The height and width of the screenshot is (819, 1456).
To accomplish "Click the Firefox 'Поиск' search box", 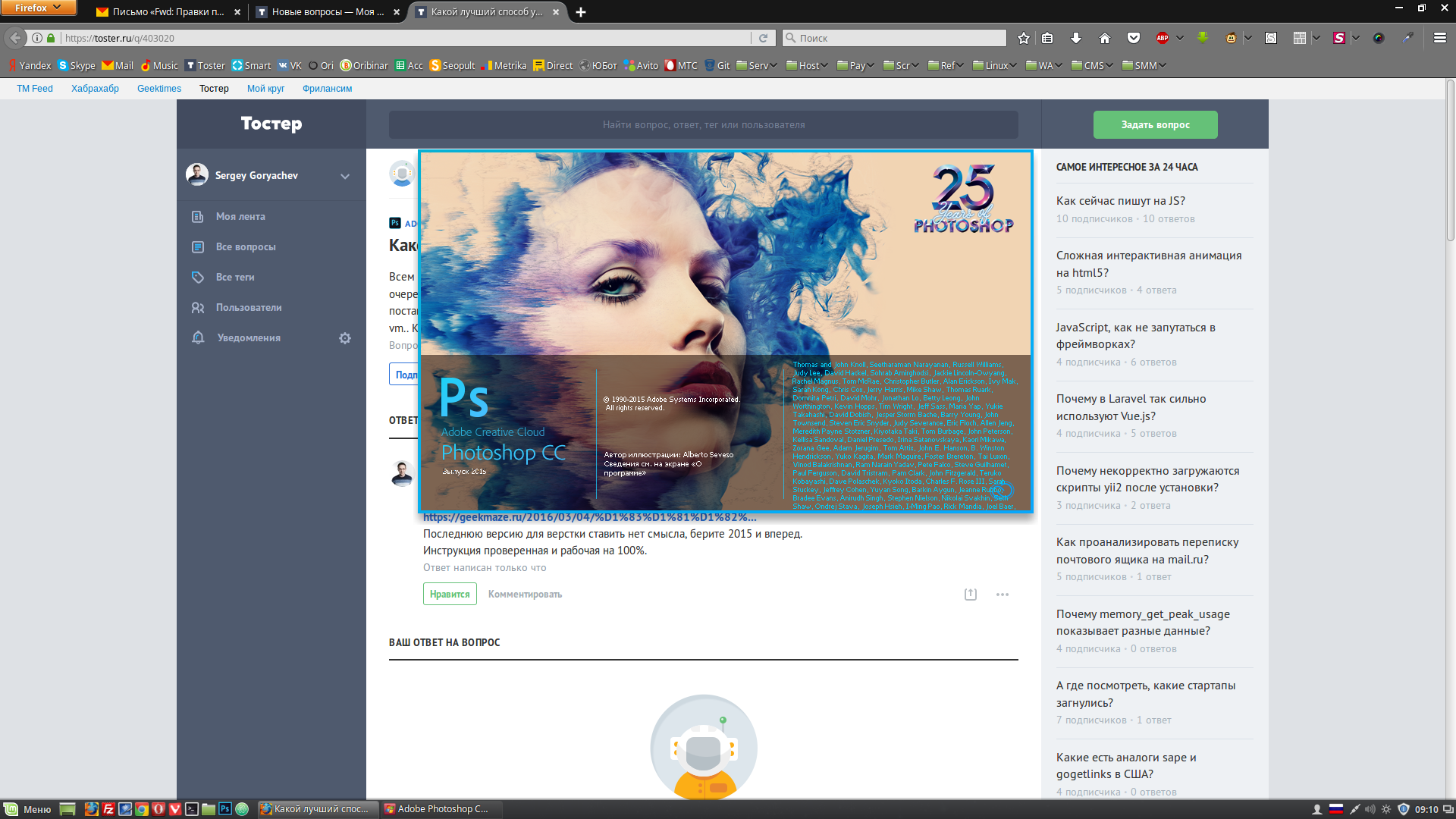I will tap(894, 38).
